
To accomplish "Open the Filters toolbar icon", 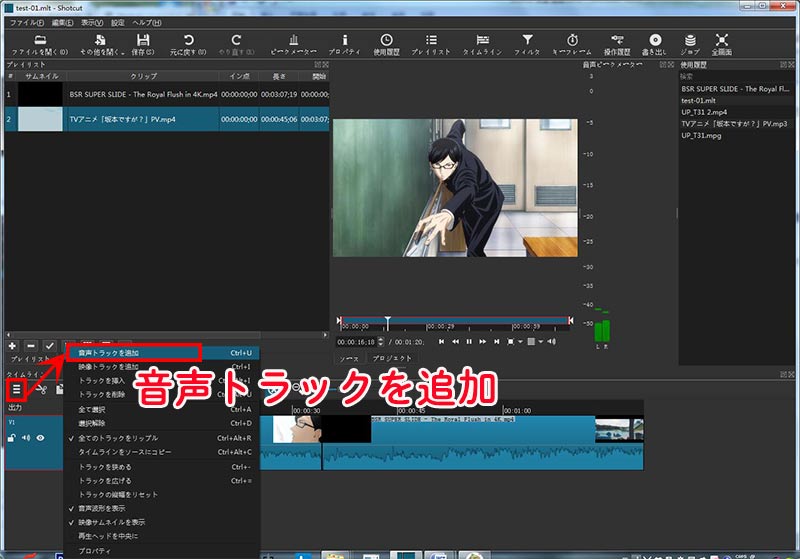I will pyautogui.click(x=527, y=44).
